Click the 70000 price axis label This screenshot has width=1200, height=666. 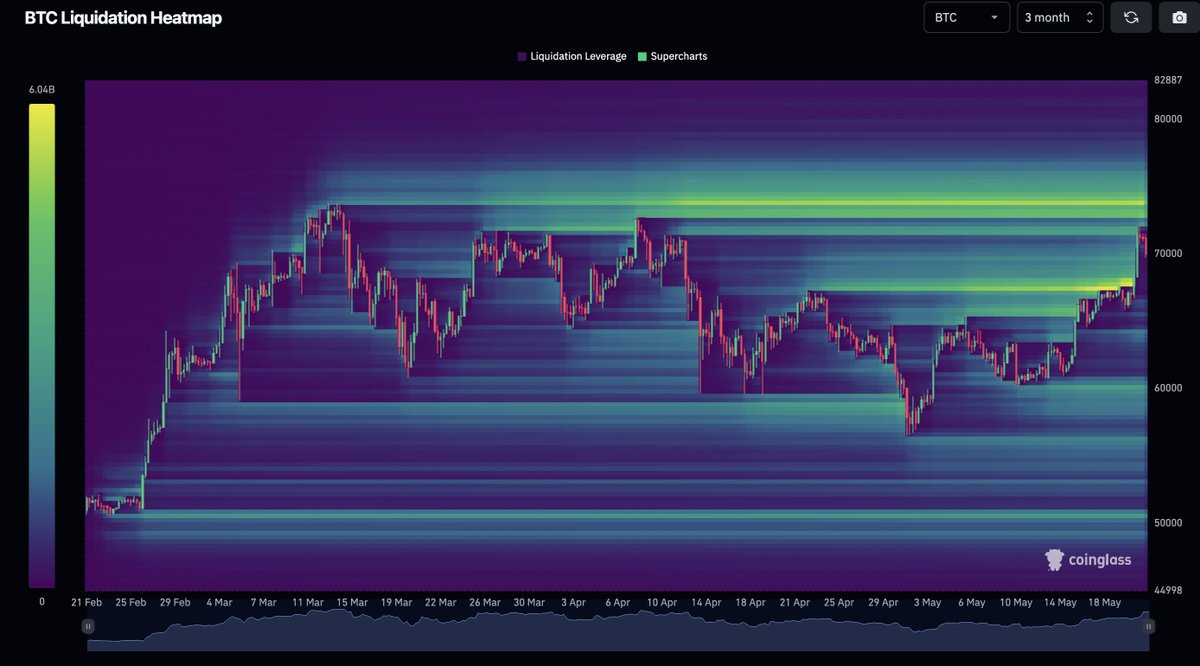point(1168,253)
